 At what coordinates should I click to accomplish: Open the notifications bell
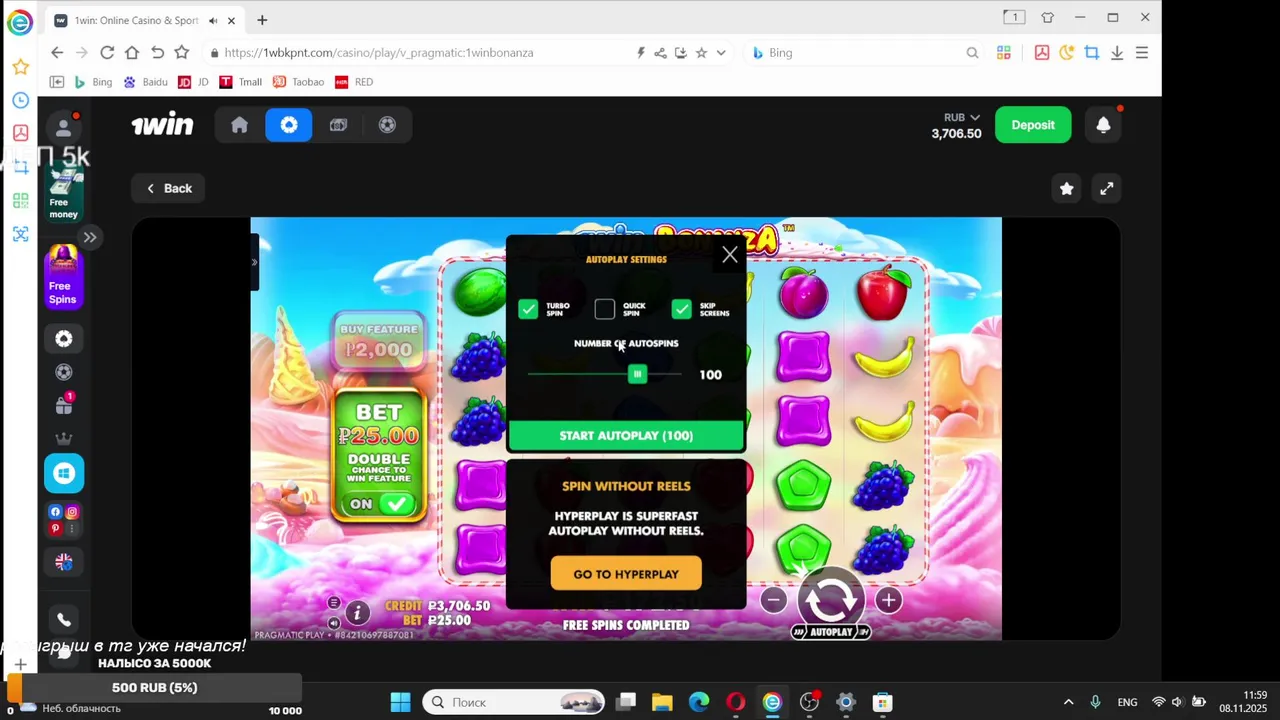pyautogui.click(x=1103, y=125)
